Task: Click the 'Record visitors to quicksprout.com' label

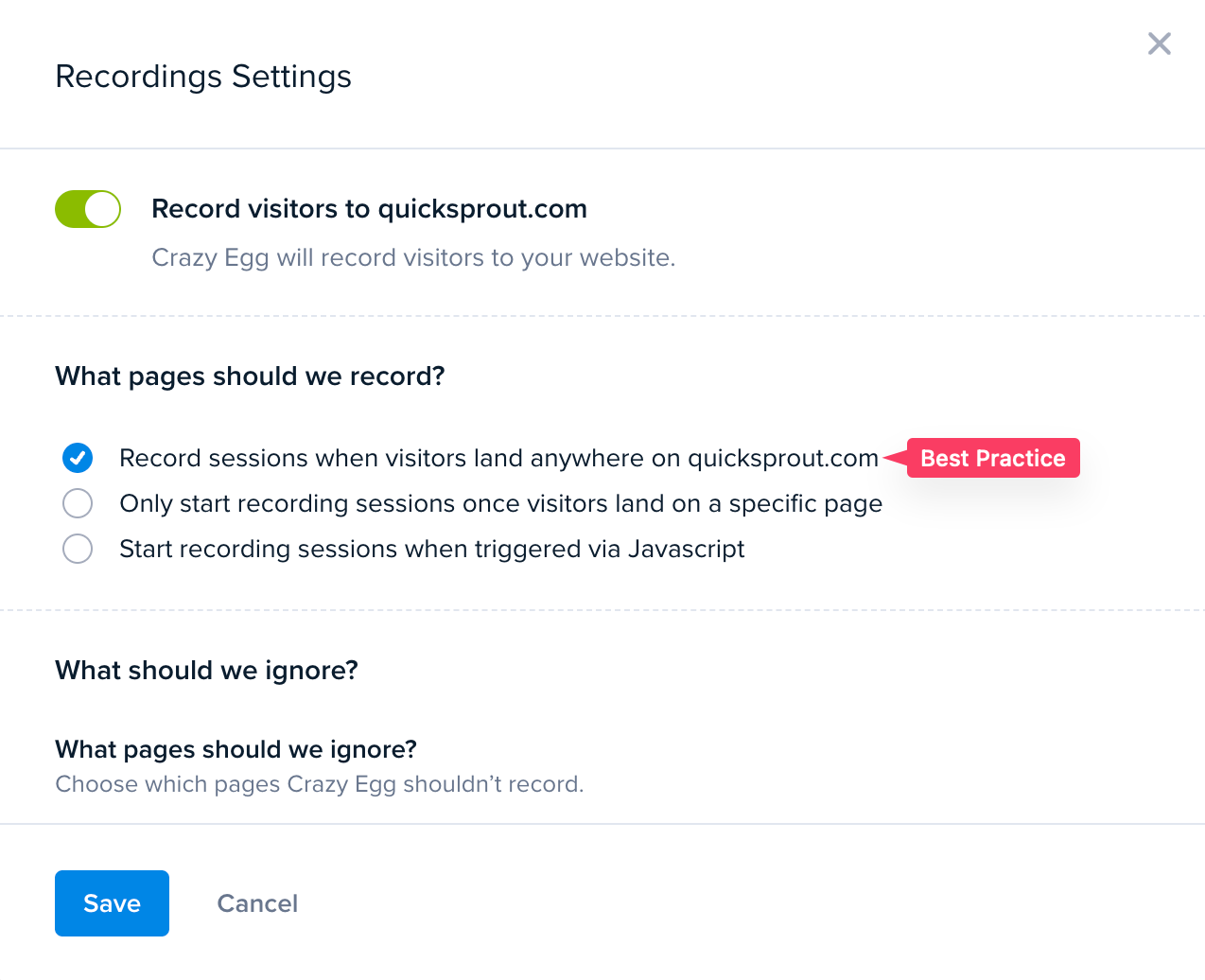Action: coord(369,209)
